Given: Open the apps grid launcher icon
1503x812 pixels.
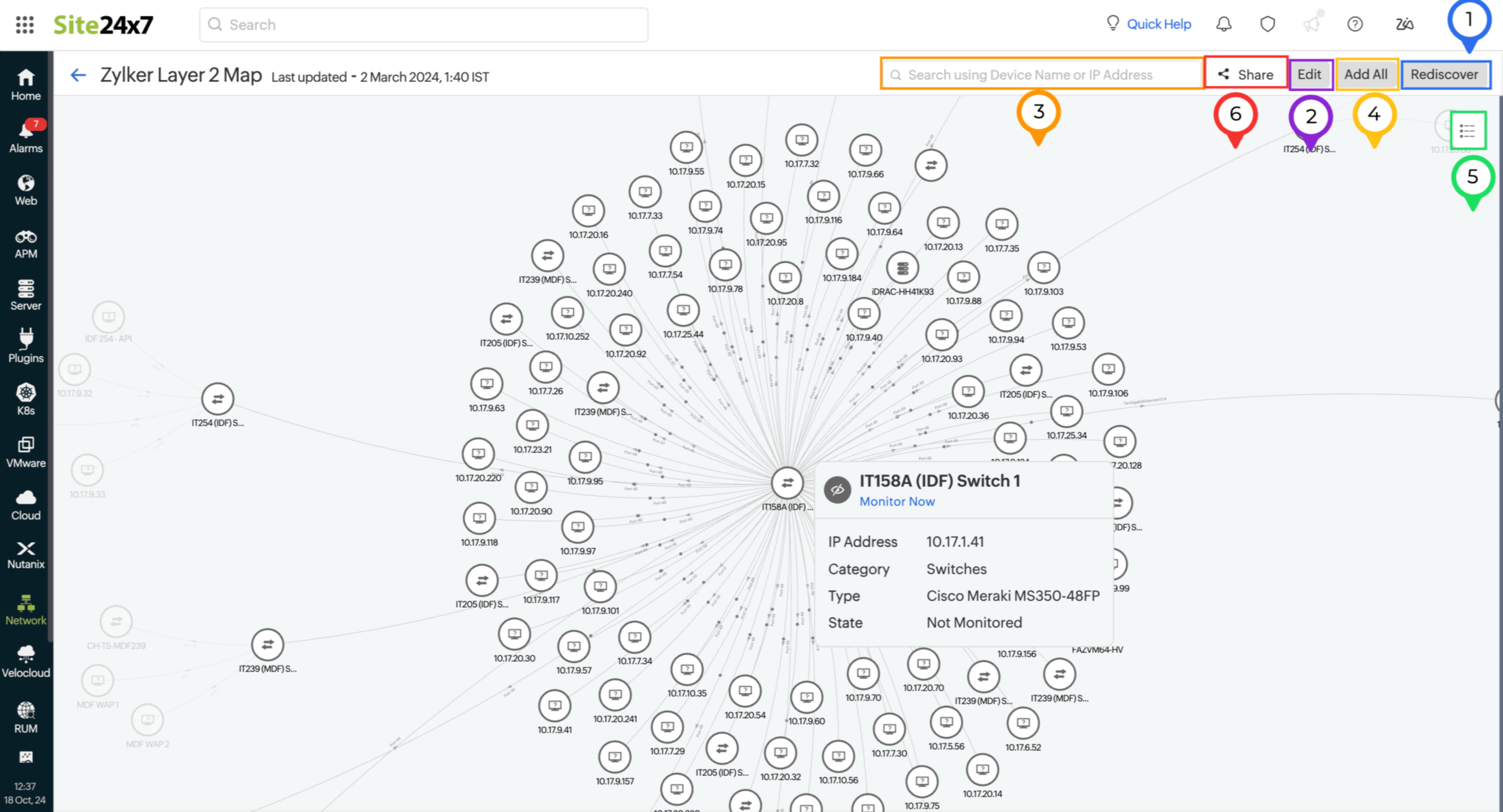Looking at the screenshot, I should coord(25,25).
